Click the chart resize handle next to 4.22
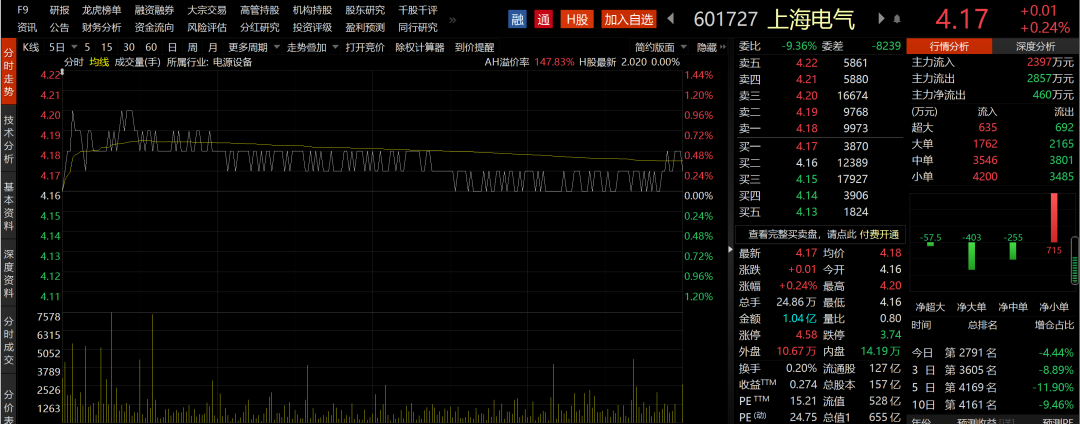 [x=63, y=73]
